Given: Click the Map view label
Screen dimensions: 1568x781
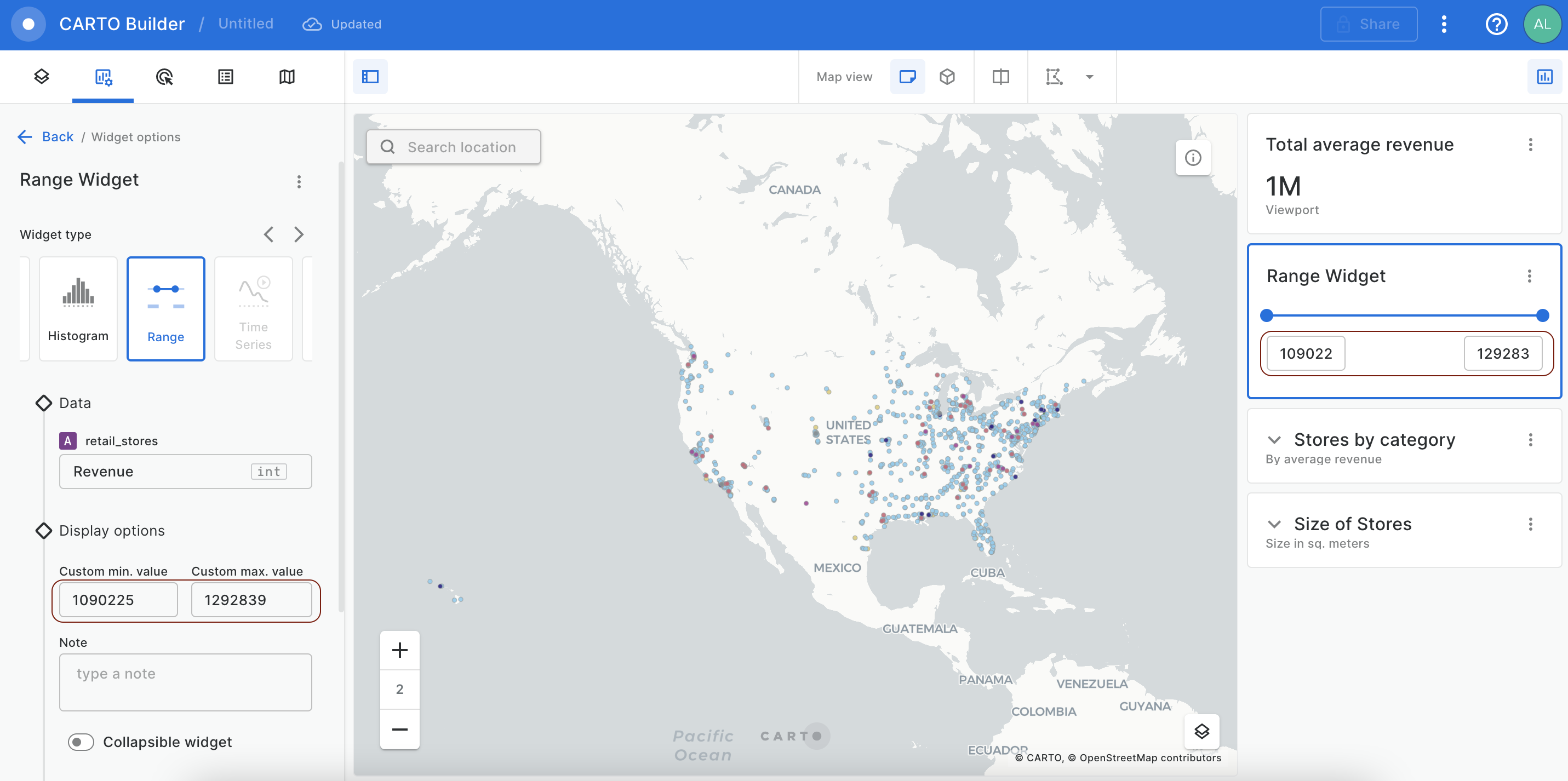Looking at the screenshot, I should click(844, 77).
